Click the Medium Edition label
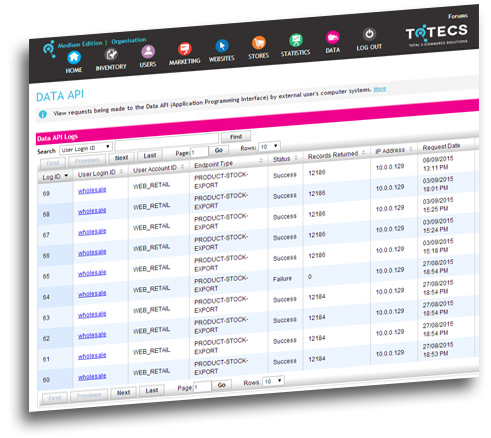This screenshot has height=438, width=491. click(x=80, y=44)
